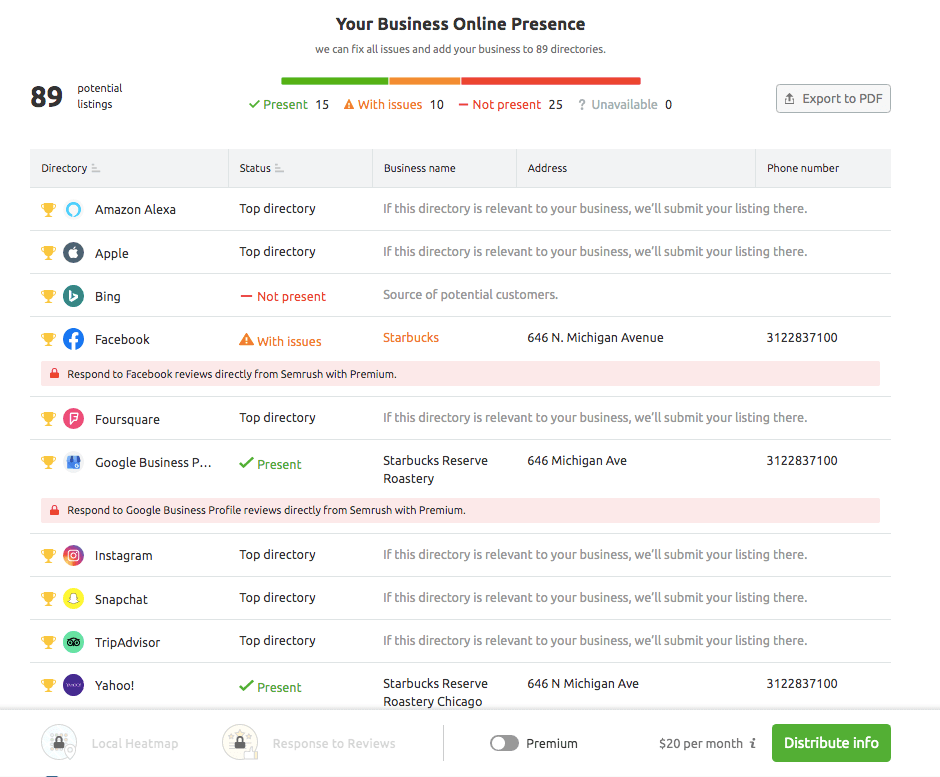Viewport: 940px width, 777px height.
Task: Click the locked Local Heatmap icon
Action: click(59, 742)
